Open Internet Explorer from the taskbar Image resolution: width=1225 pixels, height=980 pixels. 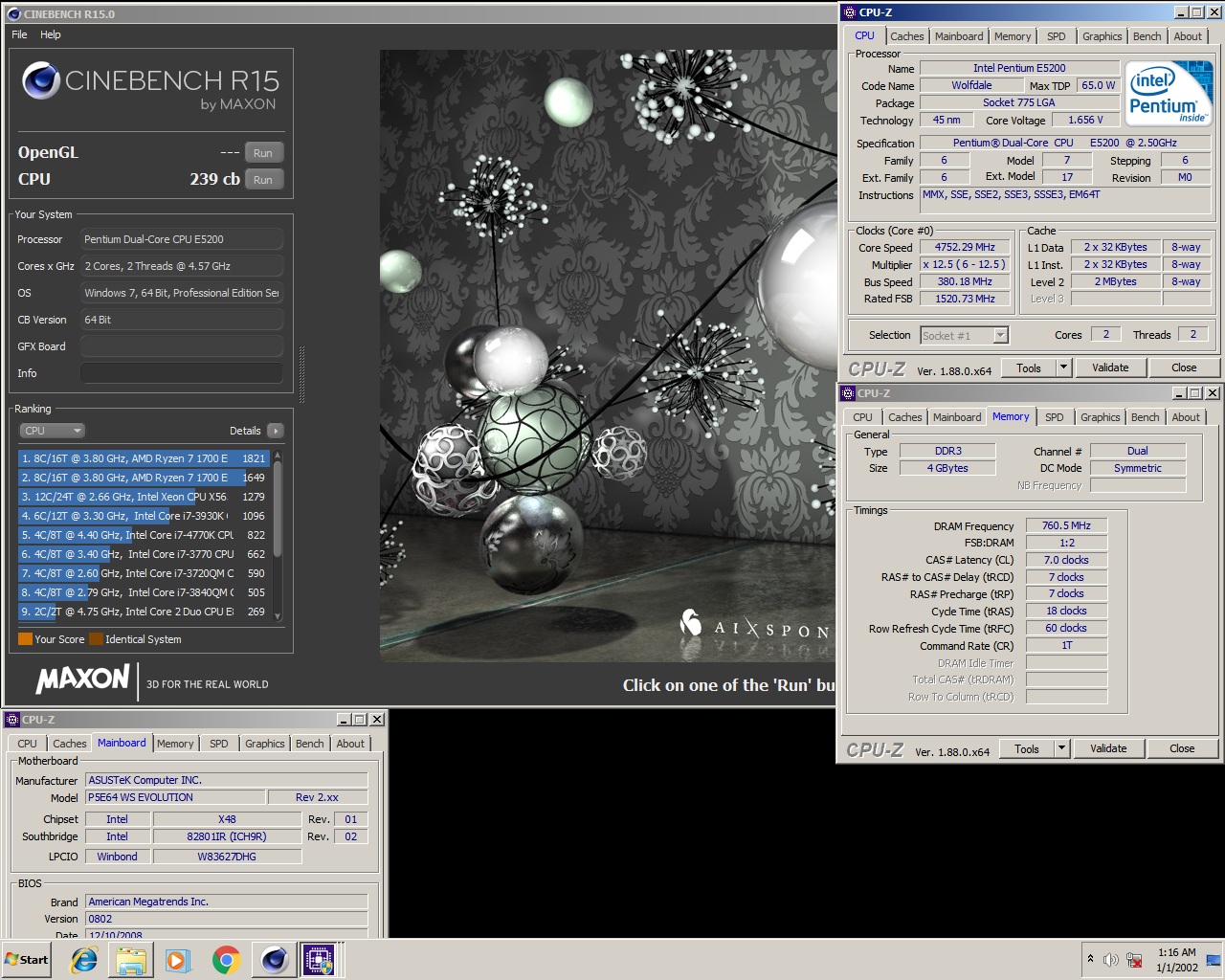pyautogui.click(x=84, y=959)
